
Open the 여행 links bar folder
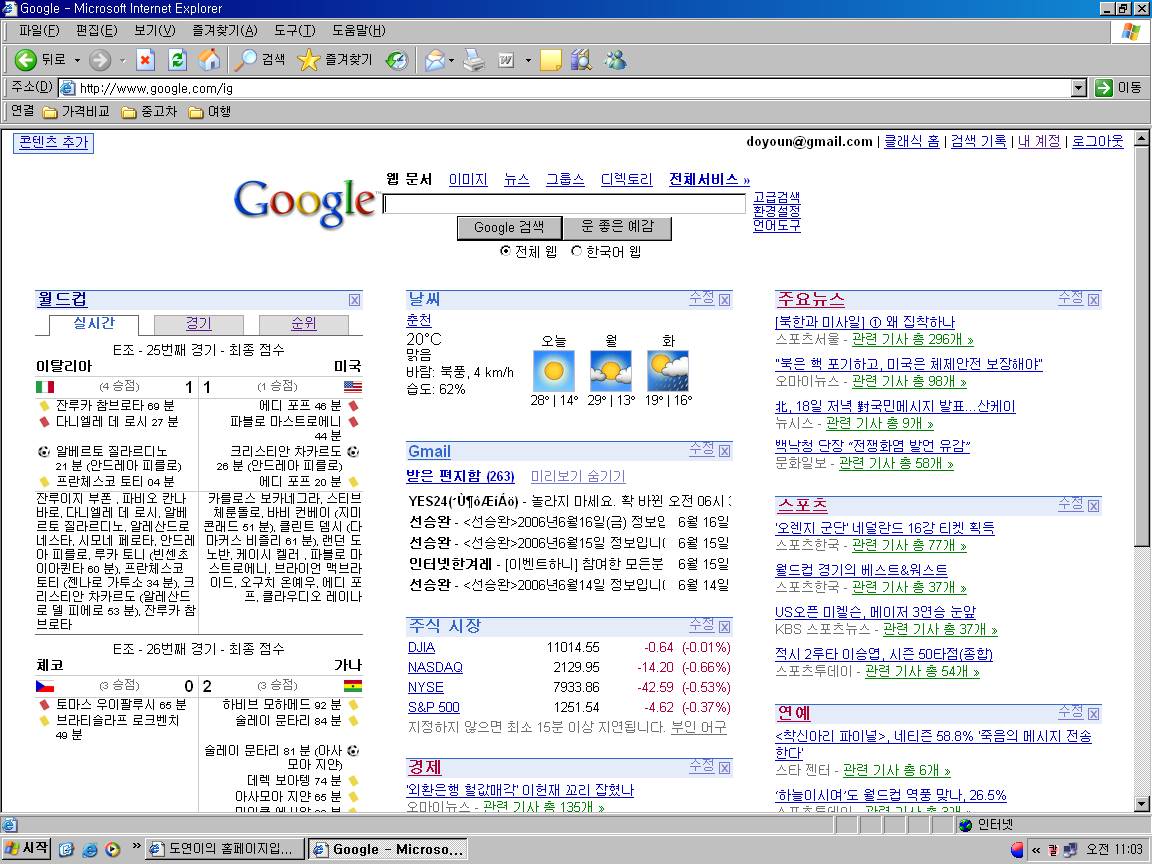pyautogui.click(x=209, y=112)
